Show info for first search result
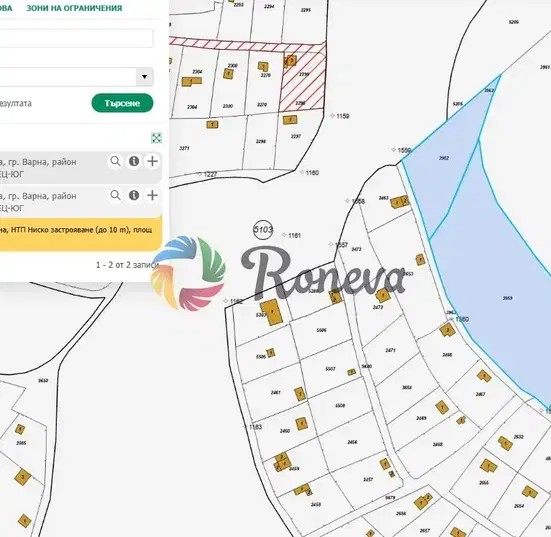The image size is (551, 537). (x=134, y=161)
